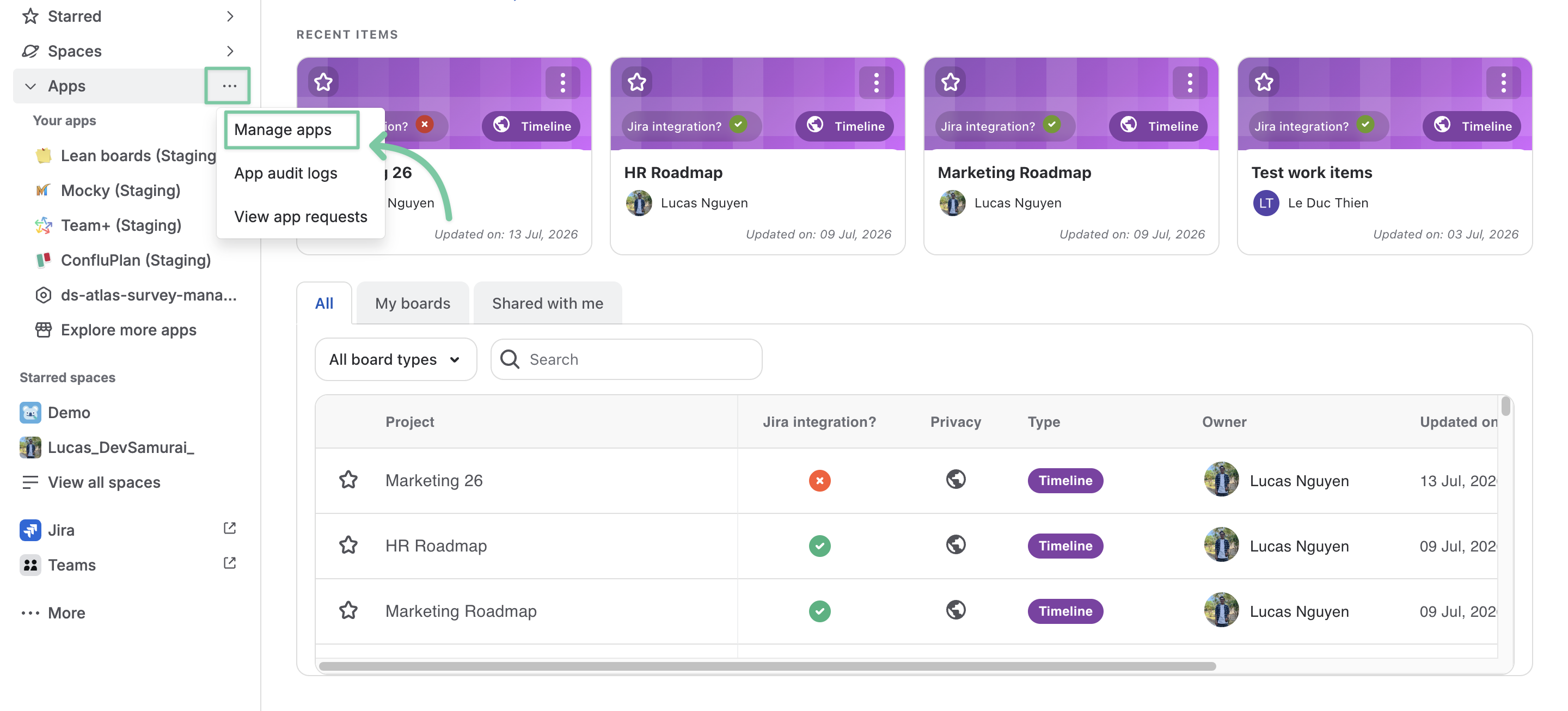The height and width of the screenshot is (711, 1568).
Task: Switch to the My boards tab
Action: coord(413,303)
